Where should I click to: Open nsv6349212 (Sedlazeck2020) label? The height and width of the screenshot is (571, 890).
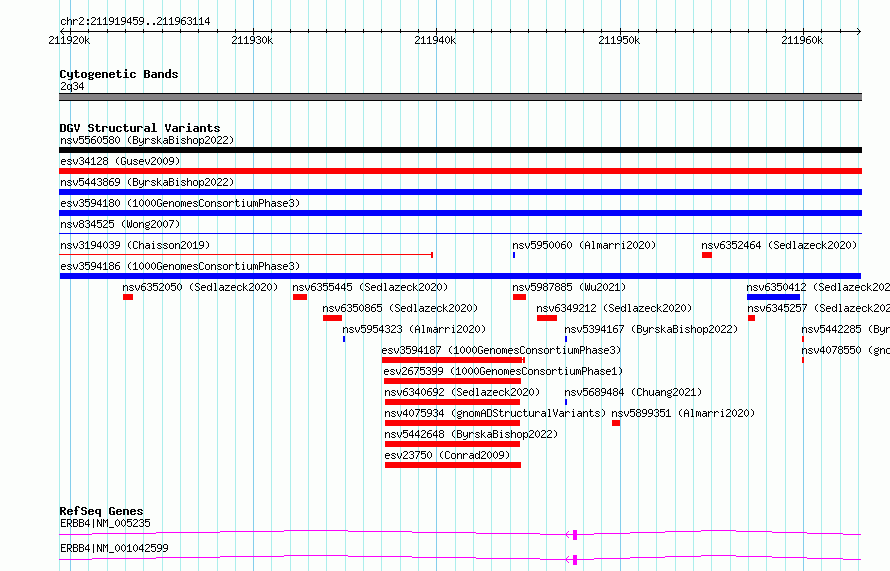tap(614, 308)
